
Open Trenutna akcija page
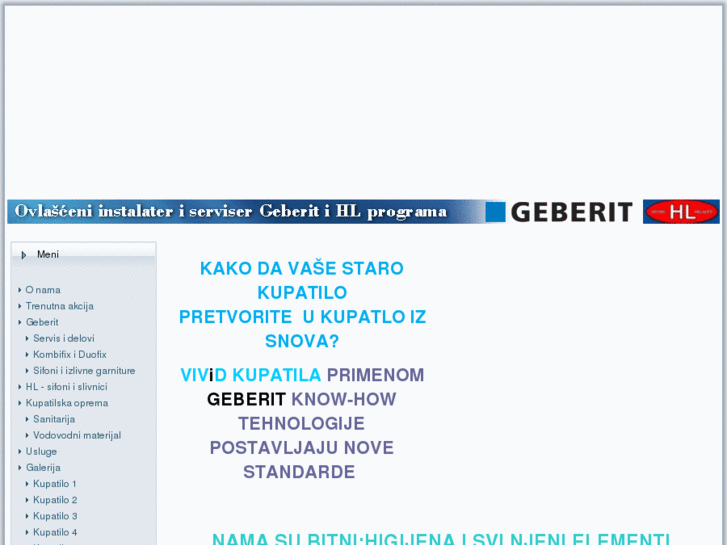click(59, 306)
